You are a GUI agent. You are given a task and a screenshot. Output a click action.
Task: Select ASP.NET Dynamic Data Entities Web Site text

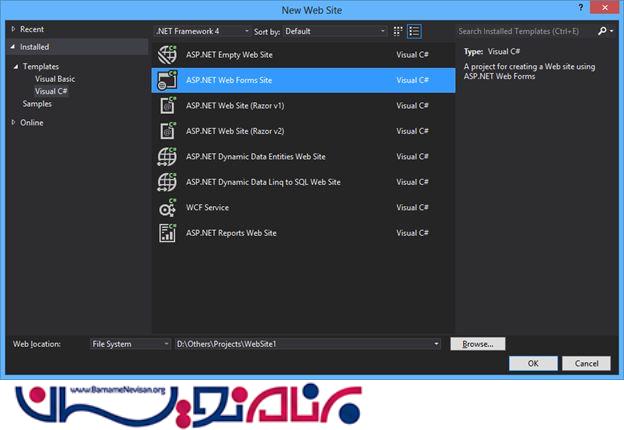[x=255, y=156]
